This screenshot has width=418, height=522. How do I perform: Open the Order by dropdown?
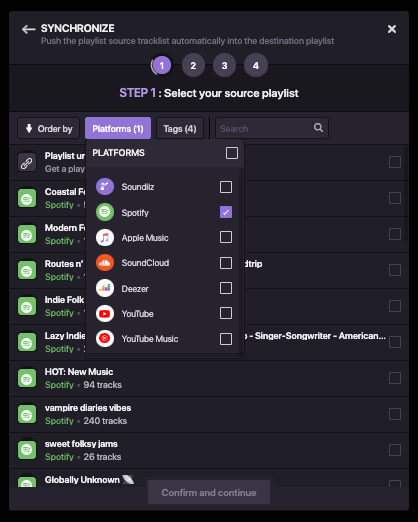pos(49,128)
